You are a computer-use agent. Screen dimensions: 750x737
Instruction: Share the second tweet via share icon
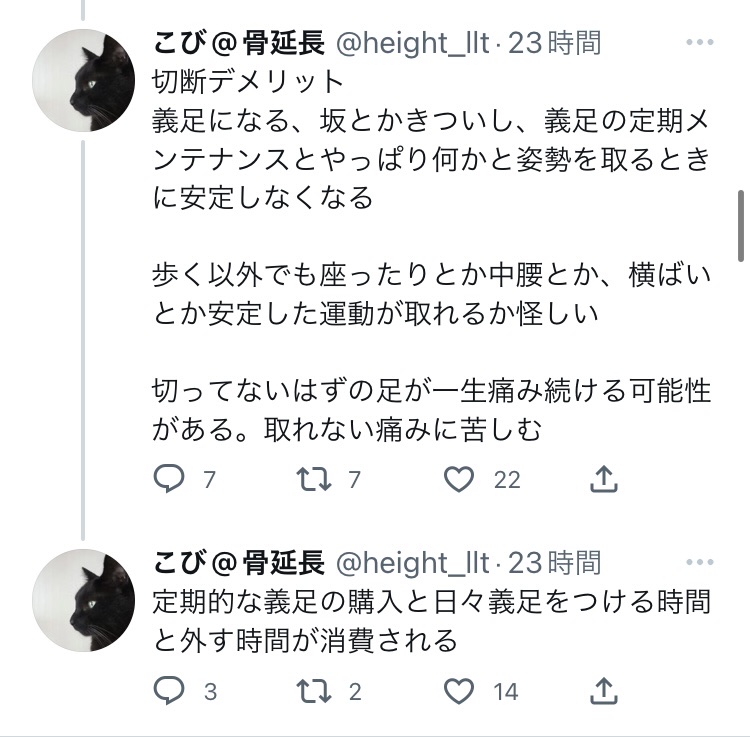click(604, 691)
